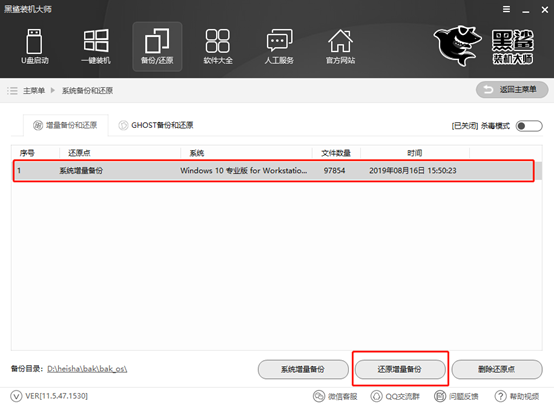Viewport: 554px width, 404px height.
Task: Click the 黑鲨装机大师 shark logo
Action: point(484,46)
